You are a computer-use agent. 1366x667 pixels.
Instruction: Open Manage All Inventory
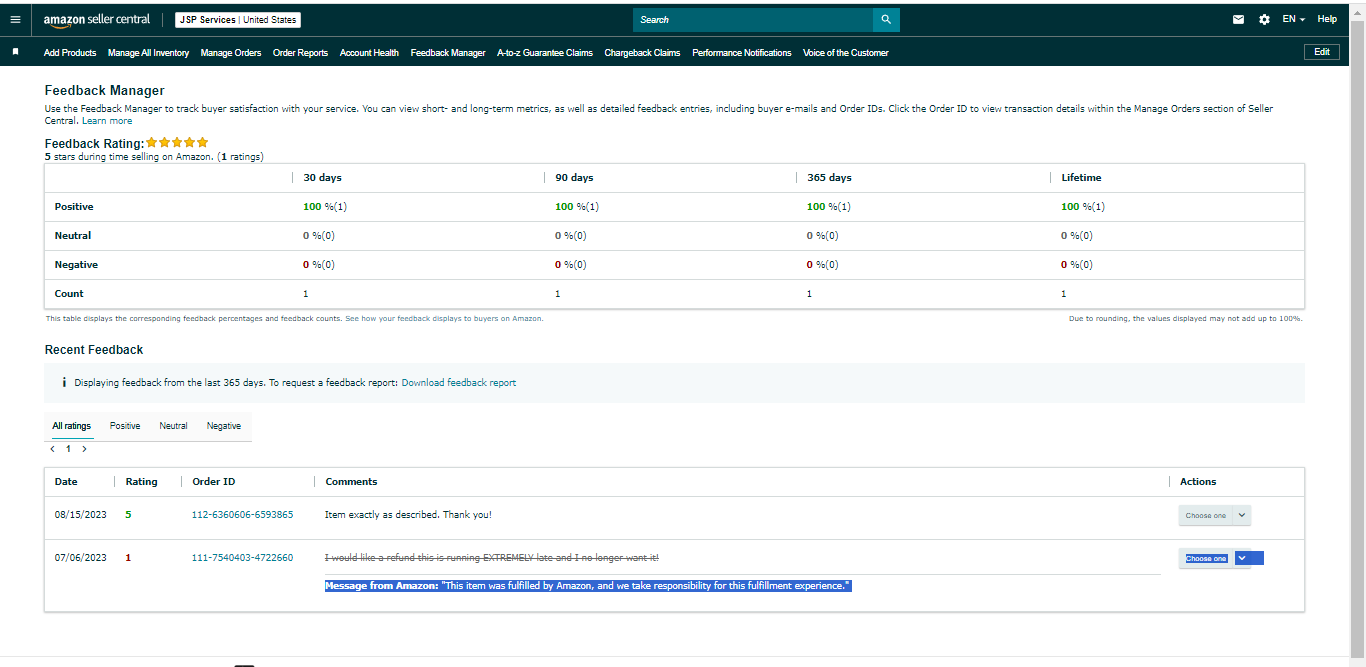point(148,53)
